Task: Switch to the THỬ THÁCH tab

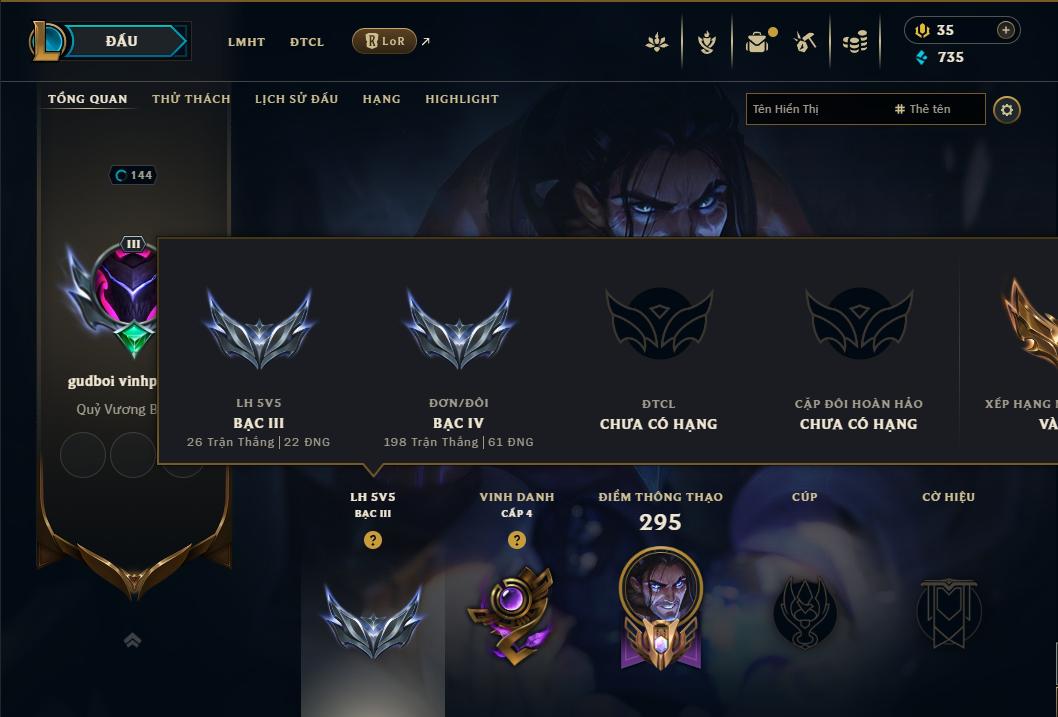Action: pyautogui.click(x=191, y=98)
